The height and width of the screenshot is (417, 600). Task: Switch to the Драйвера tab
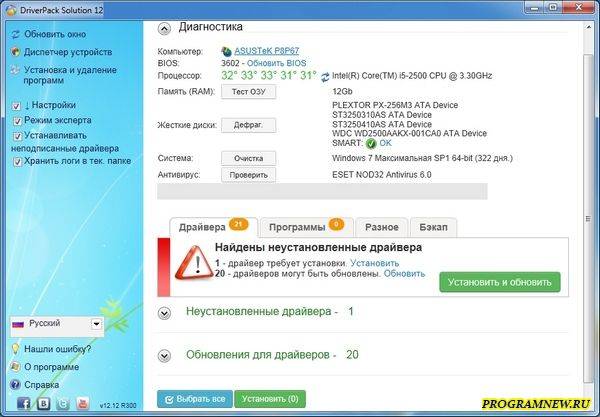(214, 227)
